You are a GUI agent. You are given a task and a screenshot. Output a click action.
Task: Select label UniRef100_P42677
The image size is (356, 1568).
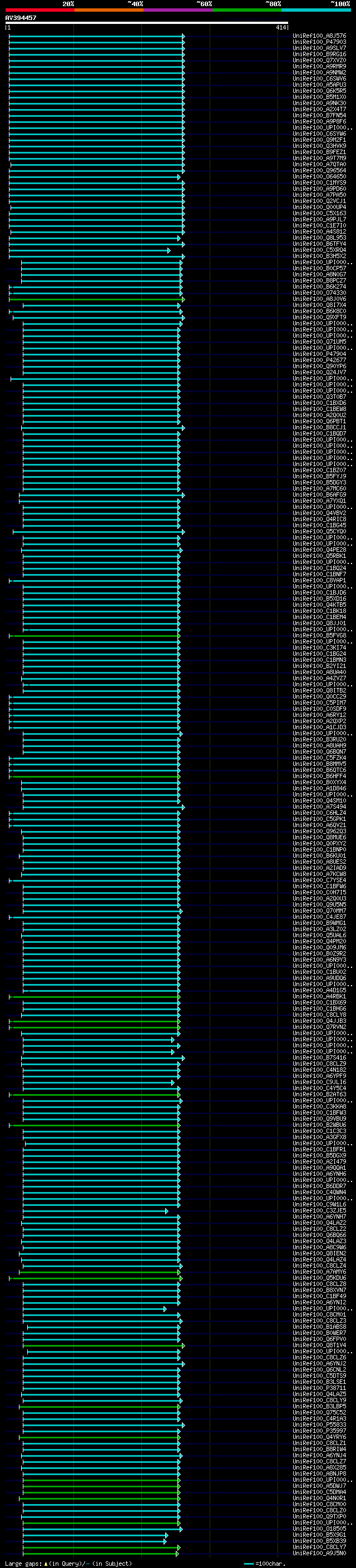pyautogui.click(x=319, y=360)
